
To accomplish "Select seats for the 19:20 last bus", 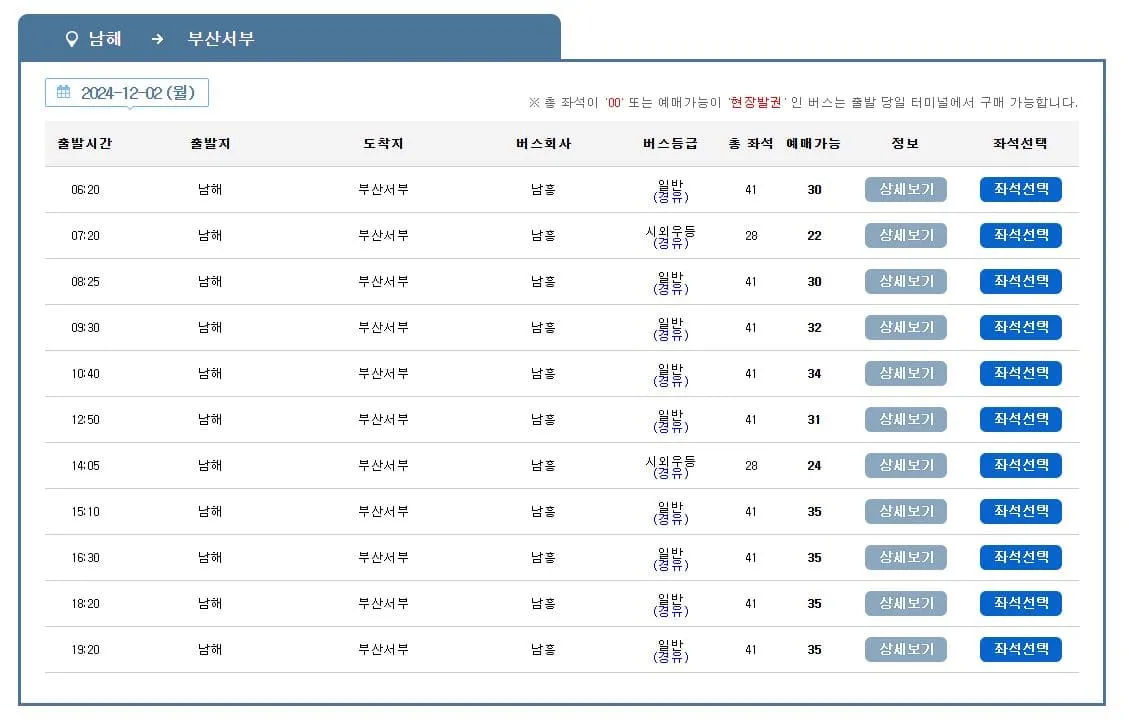I will (x=1020, y=649).
